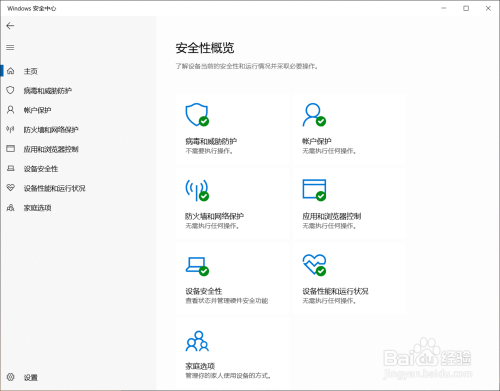Click the 病毒和威胁防护 tile title

[211, 141]
